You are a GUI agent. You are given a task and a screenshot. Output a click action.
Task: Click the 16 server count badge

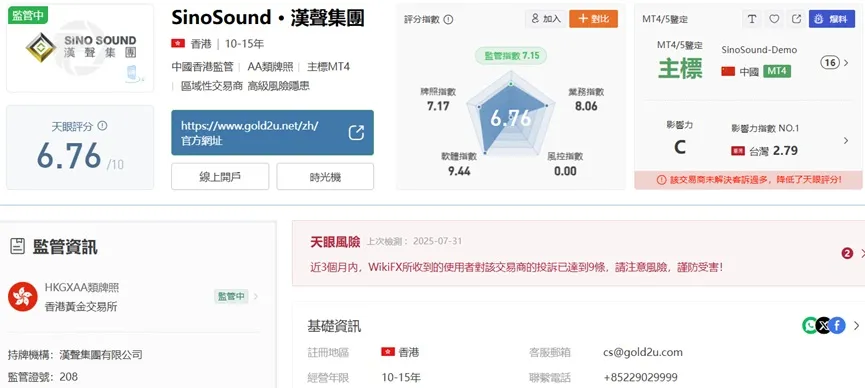(830, 63)
